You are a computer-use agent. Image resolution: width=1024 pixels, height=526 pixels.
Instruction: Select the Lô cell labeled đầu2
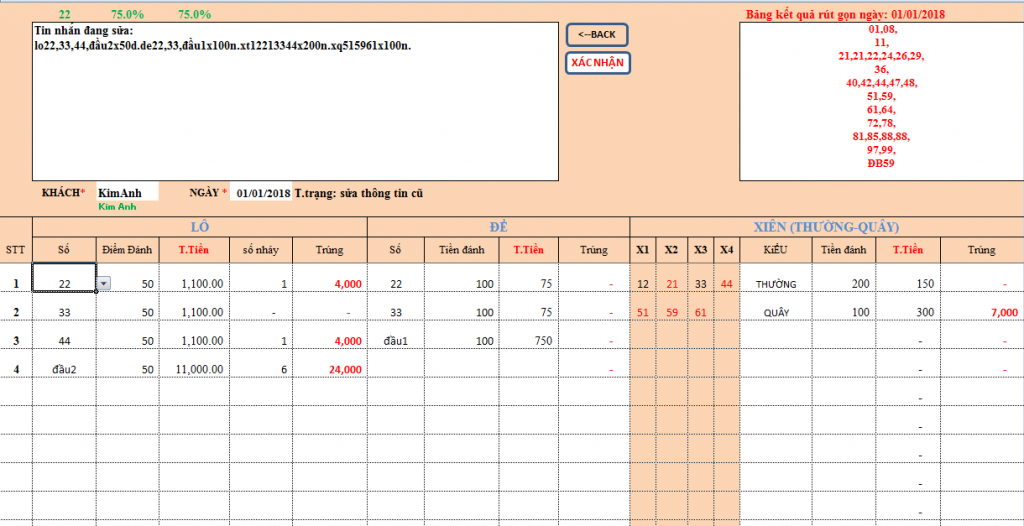coord(64,369)
